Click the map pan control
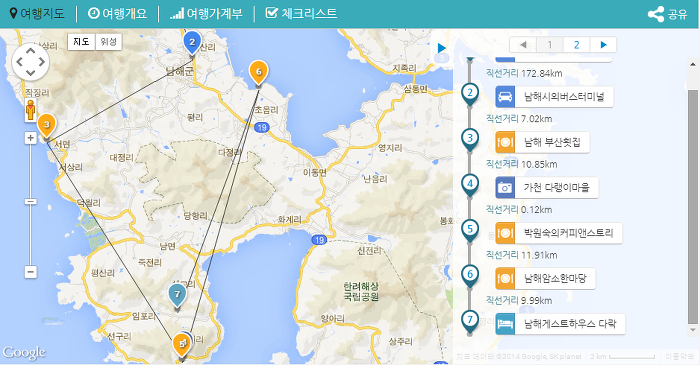This screenshot has width=700, height=365. [x=30, y=62]
